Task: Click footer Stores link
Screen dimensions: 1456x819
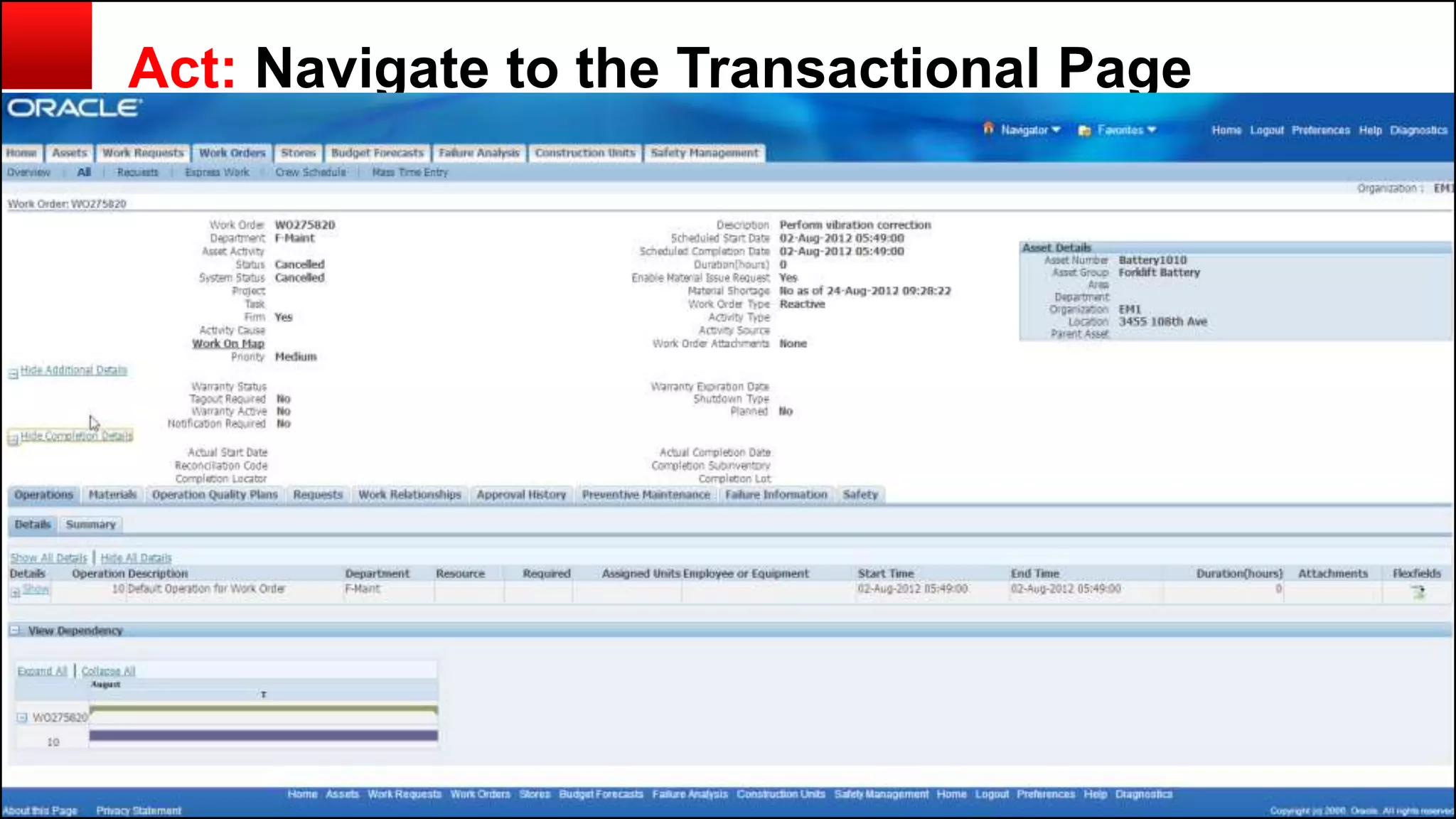Action: click(535, 795)
